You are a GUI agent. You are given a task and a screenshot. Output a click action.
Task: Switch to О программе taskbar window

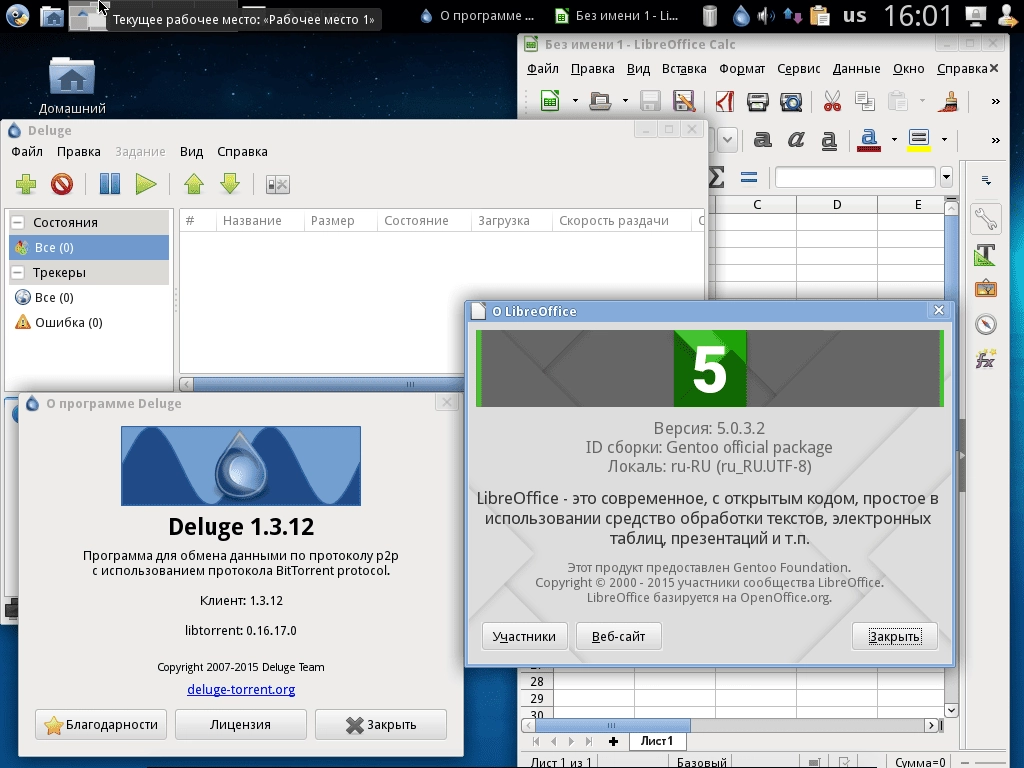pyautogui.click(x=477, y=16)
